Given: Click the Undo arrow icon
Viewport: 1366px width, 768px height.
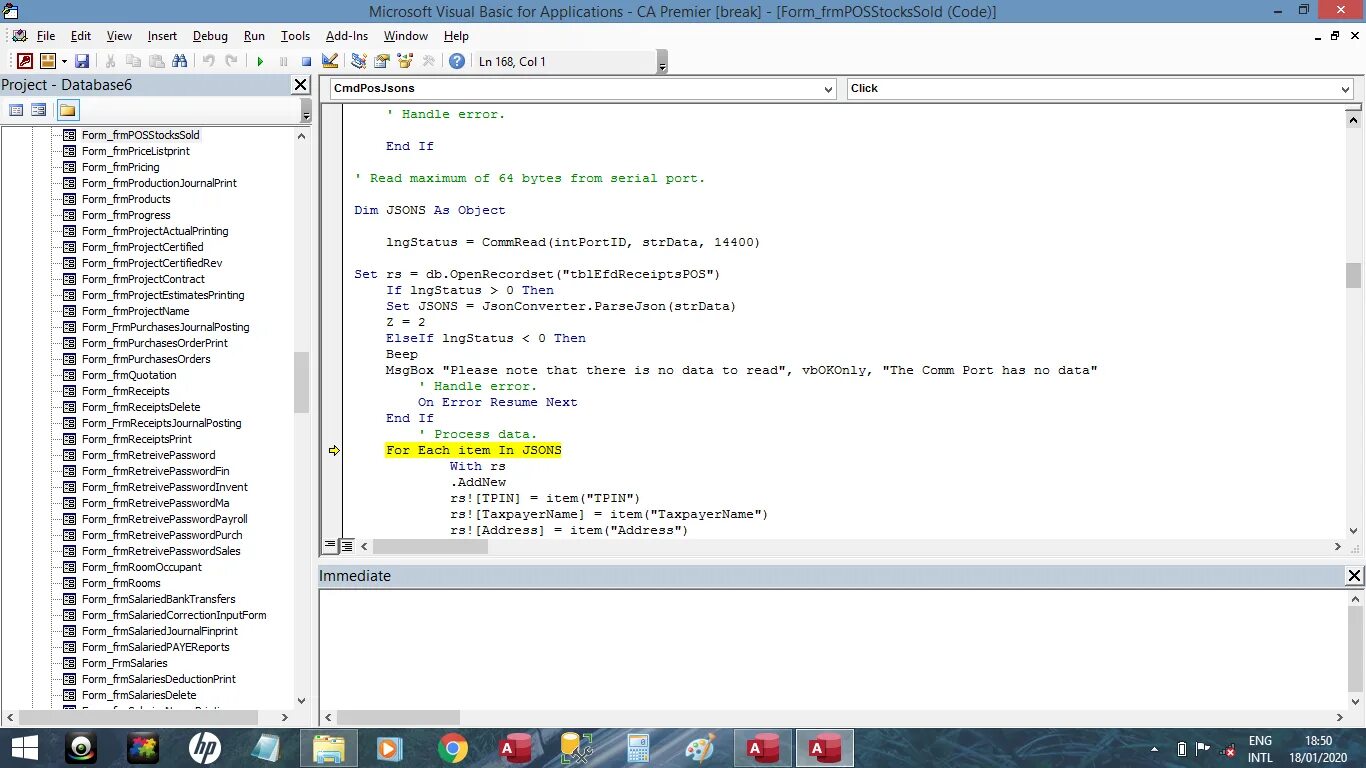Looking at the screenshot, I should [208, 61].
